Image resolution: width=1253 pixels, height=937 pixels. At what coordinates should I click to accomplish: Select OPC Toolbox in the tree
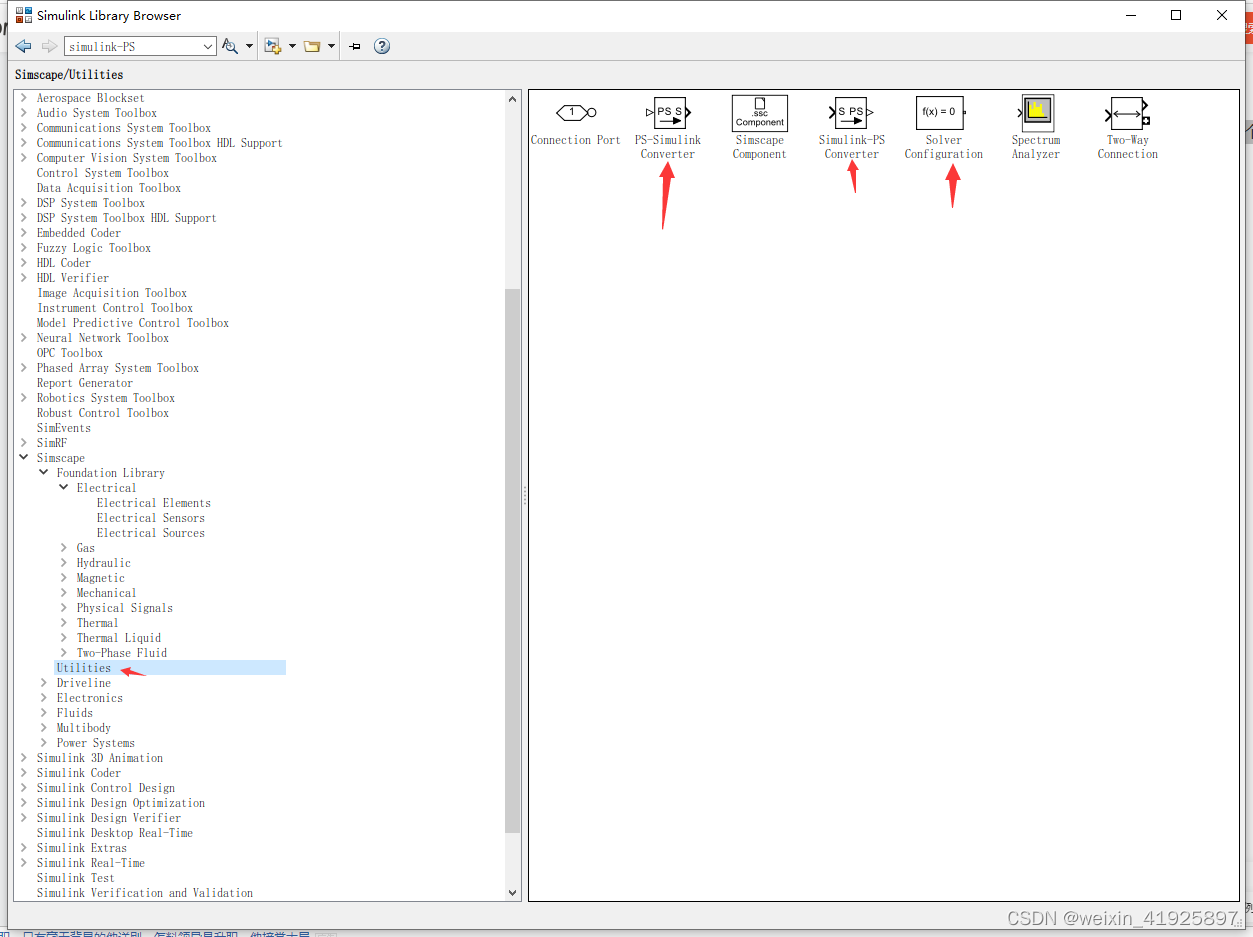(x=70, y=353)
